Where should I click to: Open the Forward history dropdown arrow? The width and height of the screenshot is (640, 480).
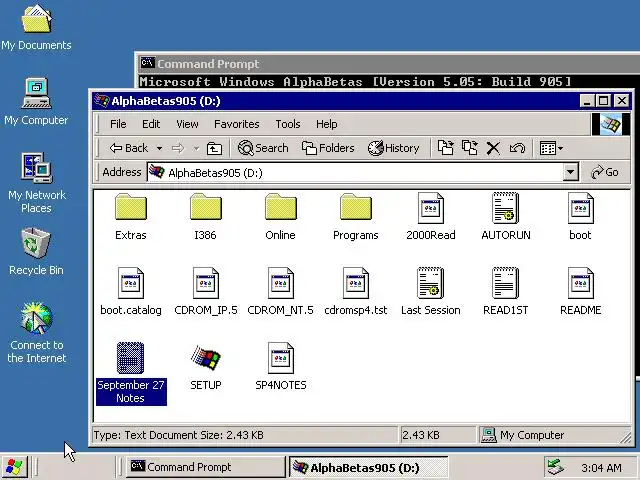(x=196, y=148)
